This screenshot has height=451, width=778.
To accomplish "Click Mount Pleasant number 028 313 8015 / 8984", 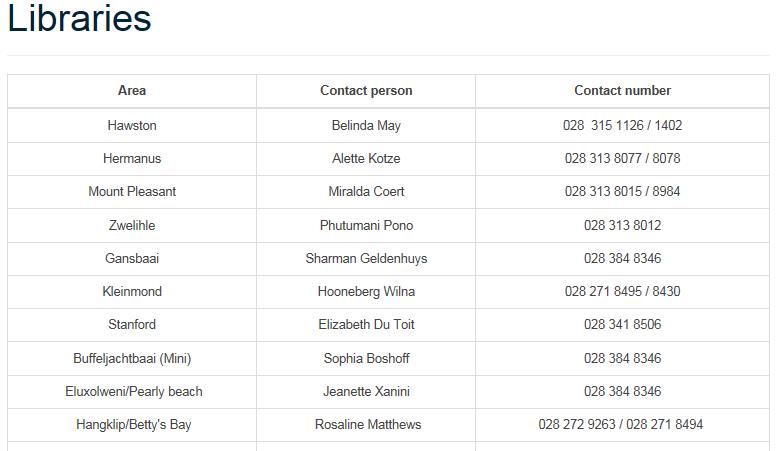I will (622, 192).
